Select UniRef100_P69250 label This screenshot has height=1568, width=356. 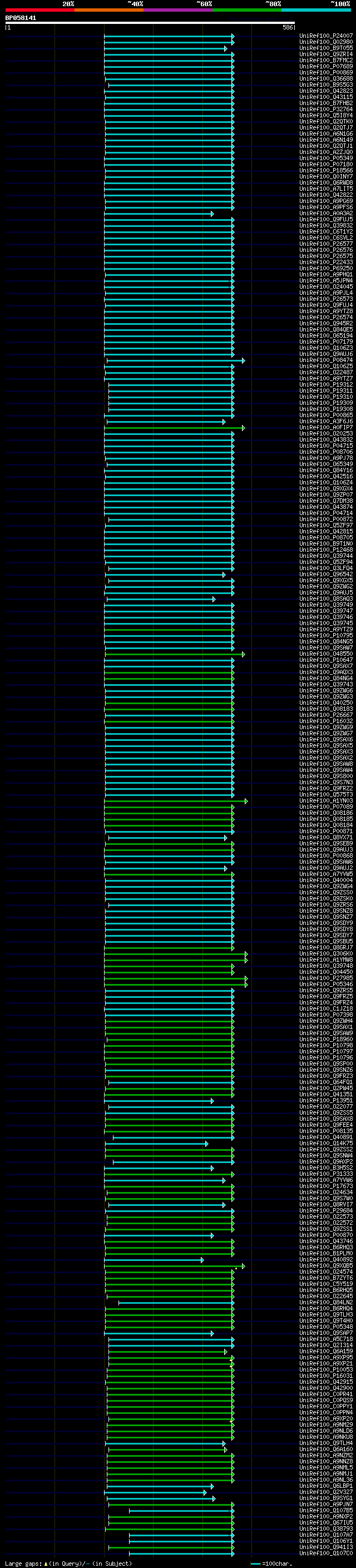(326, 269)
